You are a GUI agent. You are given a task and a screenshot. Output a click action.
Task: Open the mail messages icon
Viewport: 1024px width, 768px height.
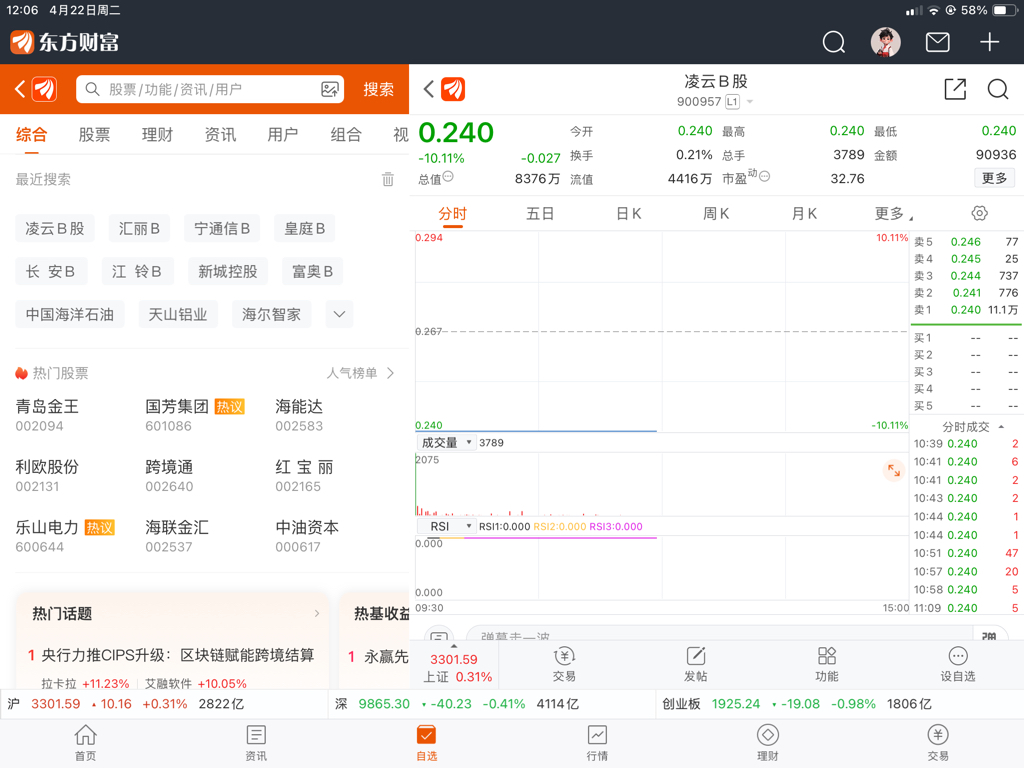click(937, 42)
